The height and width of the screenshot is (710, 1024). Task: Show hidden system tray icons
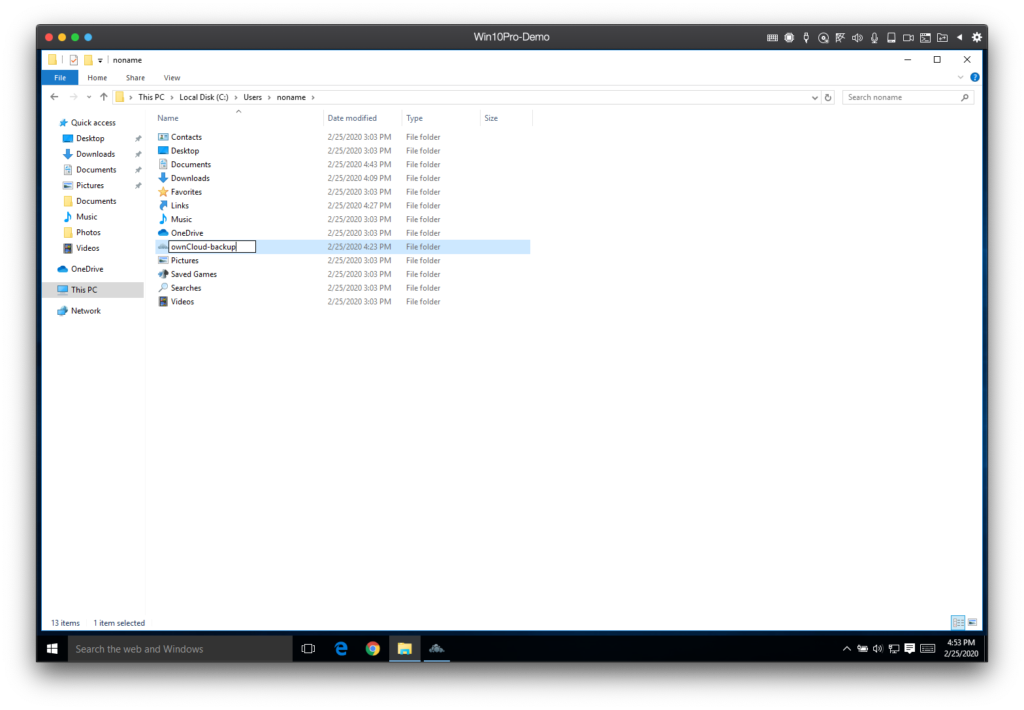(847, 649)
